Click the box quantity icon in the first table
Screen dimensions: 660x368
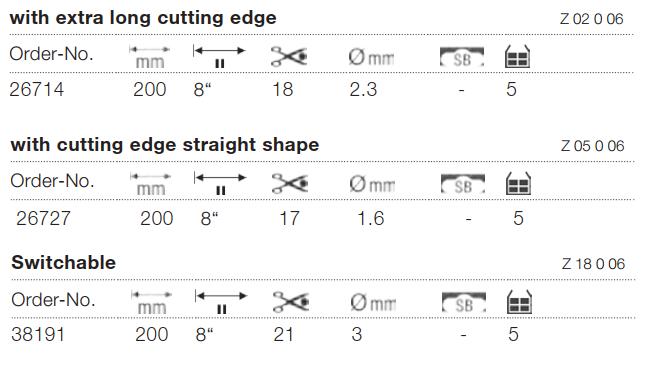[517, 56]
